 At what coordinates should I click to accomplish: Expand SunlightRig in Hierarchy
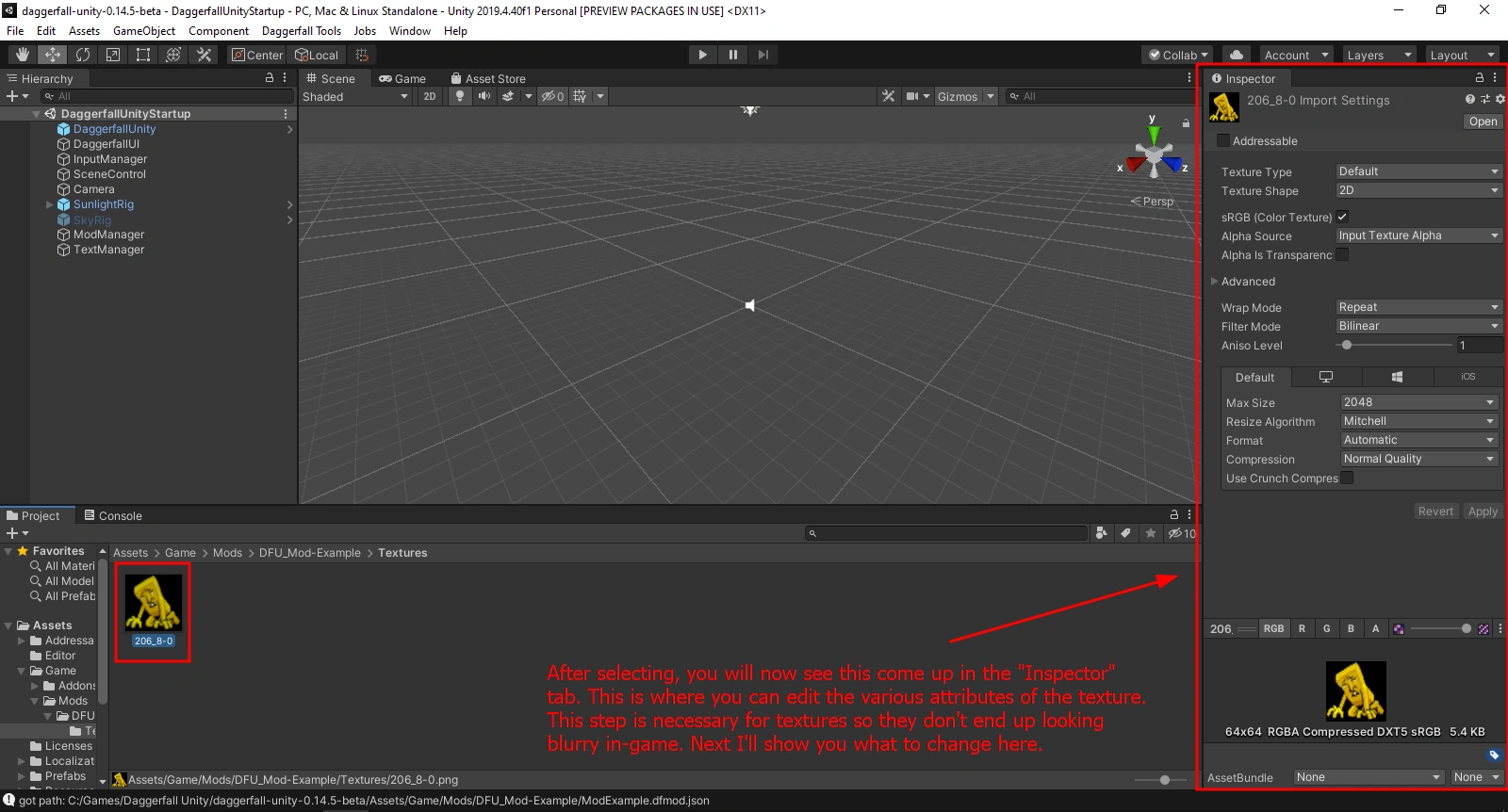[50, 204]
